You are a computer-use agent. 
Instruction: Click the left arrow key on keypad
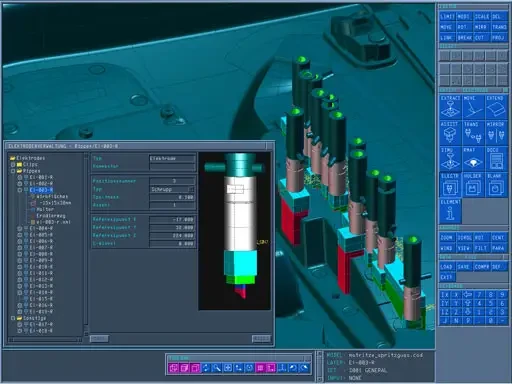pos(468,295)
